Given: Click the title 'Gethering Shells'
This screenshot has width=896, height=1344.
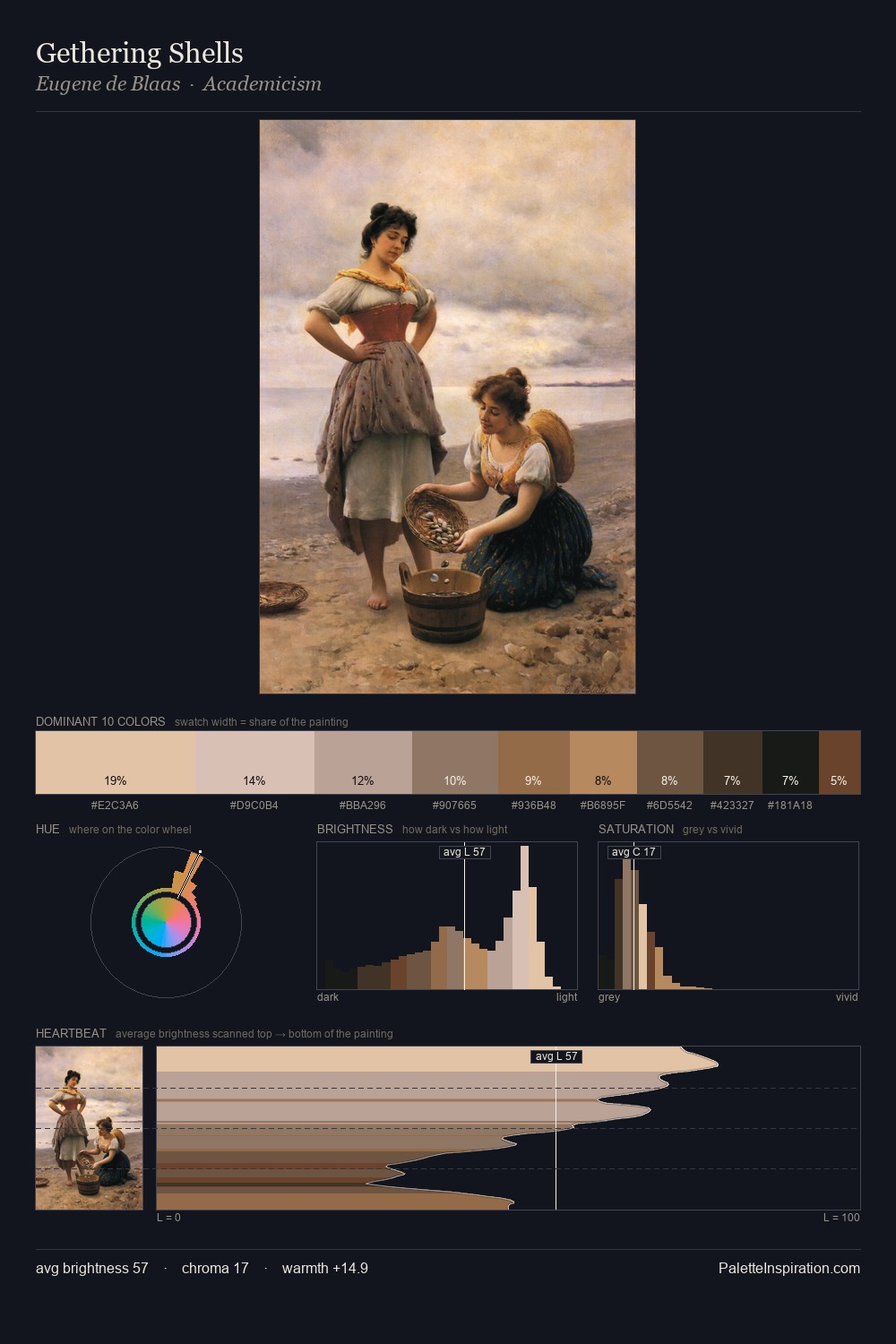Looking at the screenshot, I should pyautogui.click(x=140, y=53).
